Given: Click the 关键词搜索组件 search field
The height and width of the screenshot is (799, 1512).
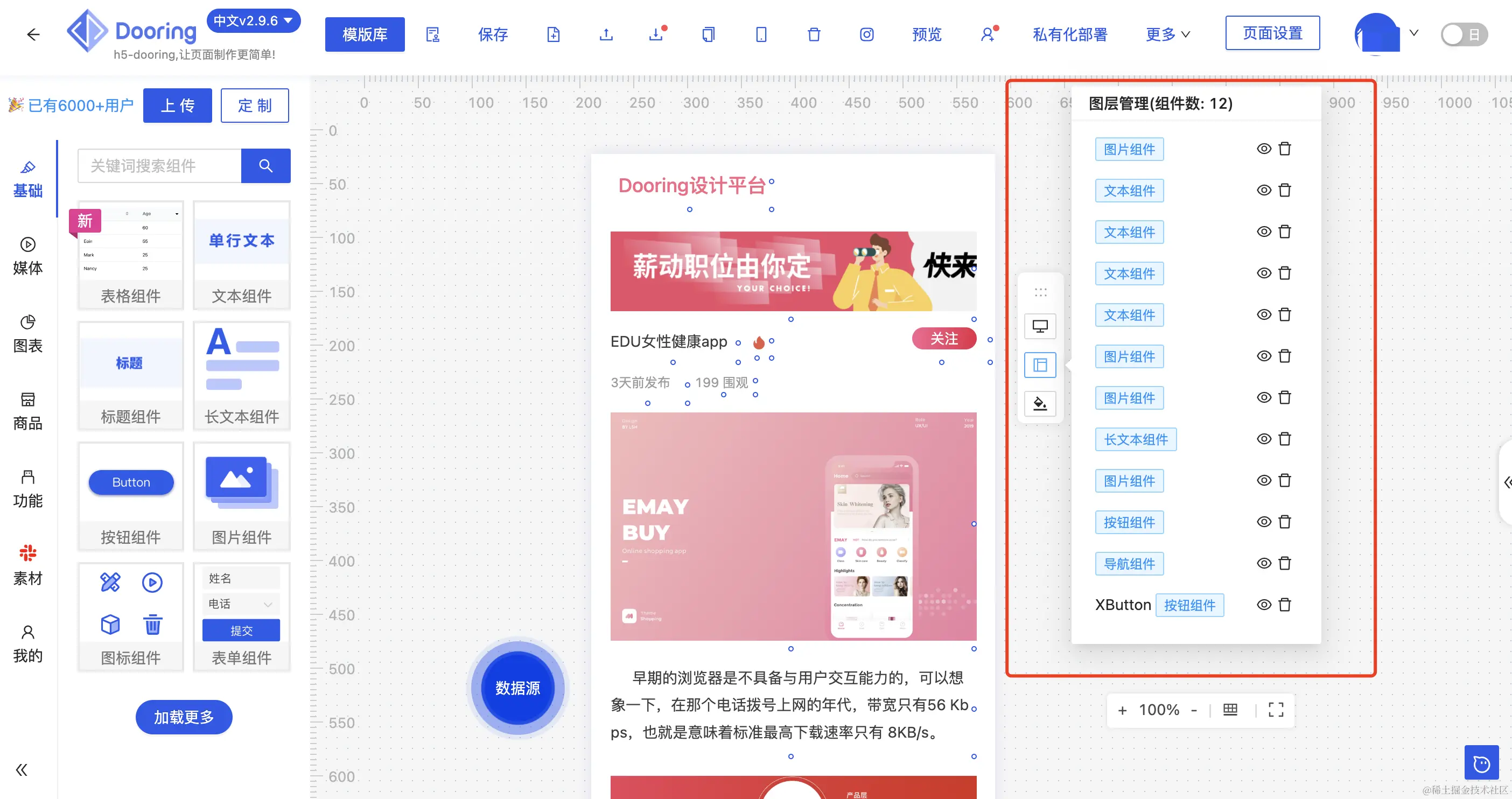Looking at the screenshot, I should click(x=159, y=165).
